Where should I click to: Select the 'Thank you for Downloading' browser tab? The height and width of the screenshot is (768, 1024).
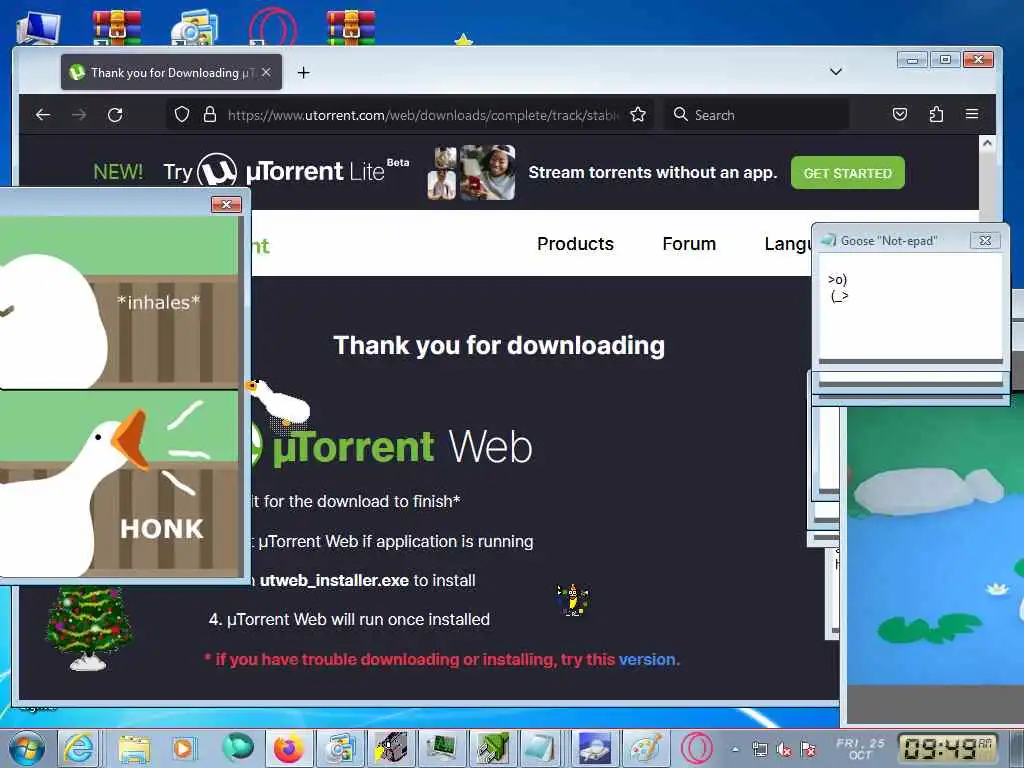(x=171, y=72)
